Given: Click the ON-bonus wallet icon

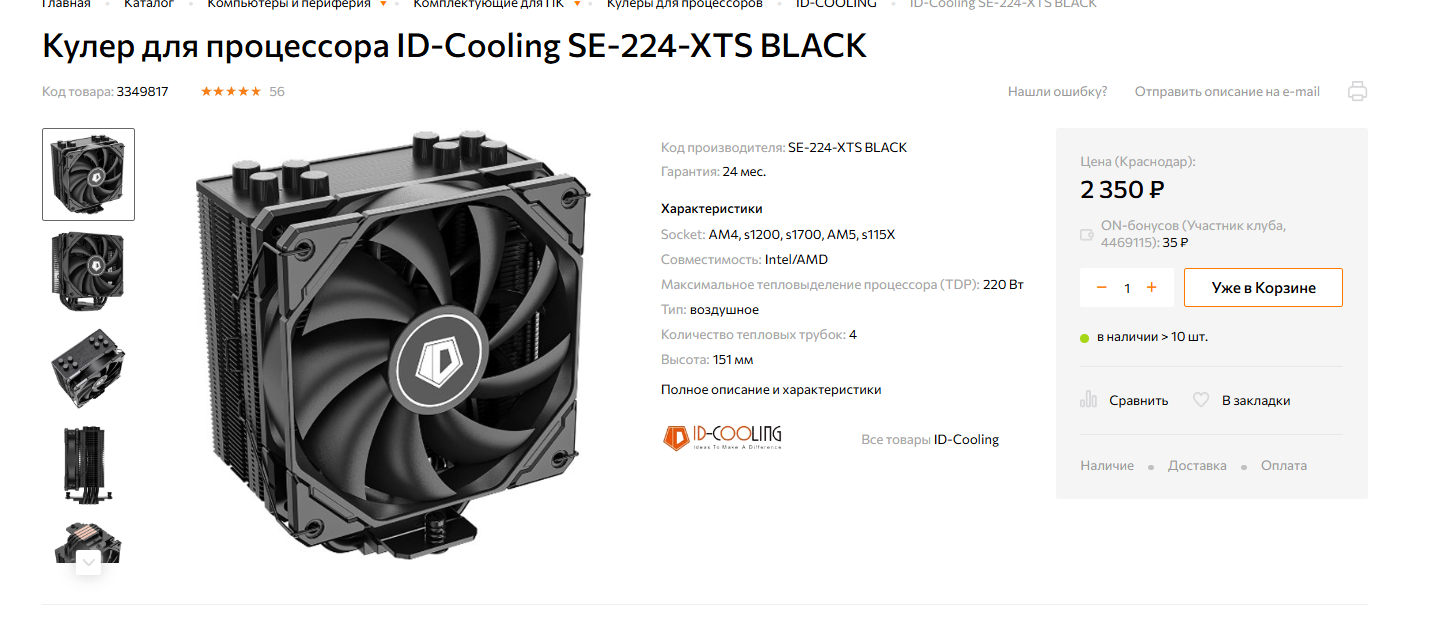Looking at the screenshot, I should click(1088, 235).
